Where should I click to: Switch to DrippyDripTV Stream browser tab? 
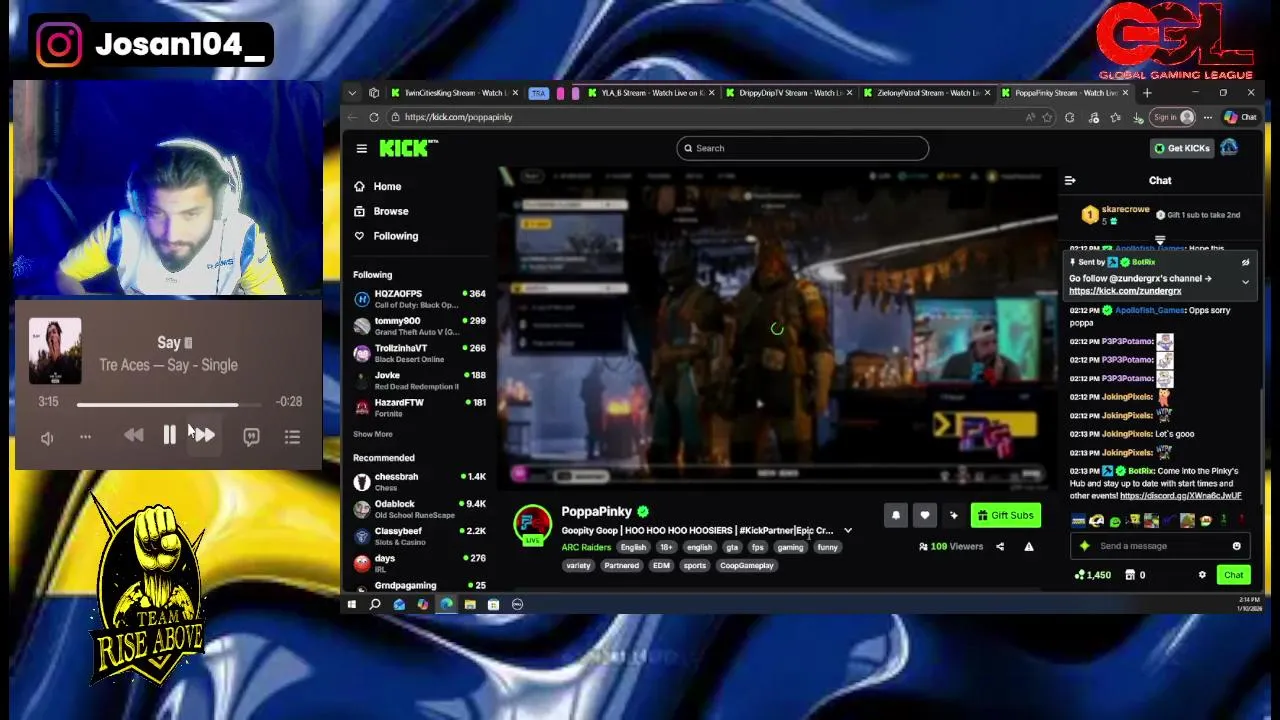tap(788, 93)
